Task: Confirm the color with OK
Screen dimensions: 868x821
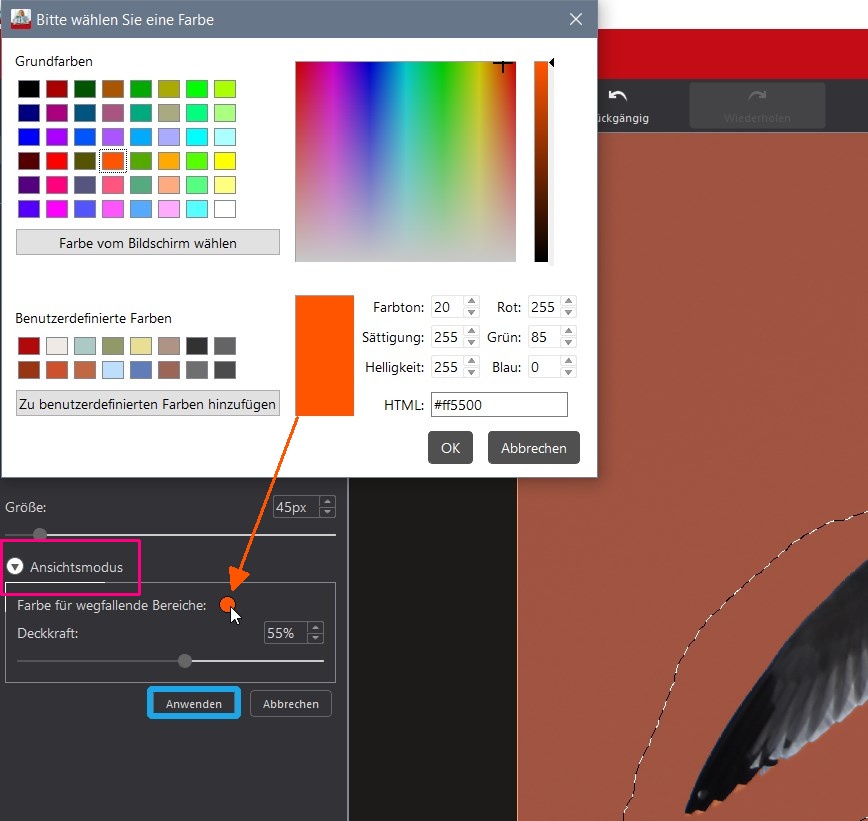Action: point(450,447)
